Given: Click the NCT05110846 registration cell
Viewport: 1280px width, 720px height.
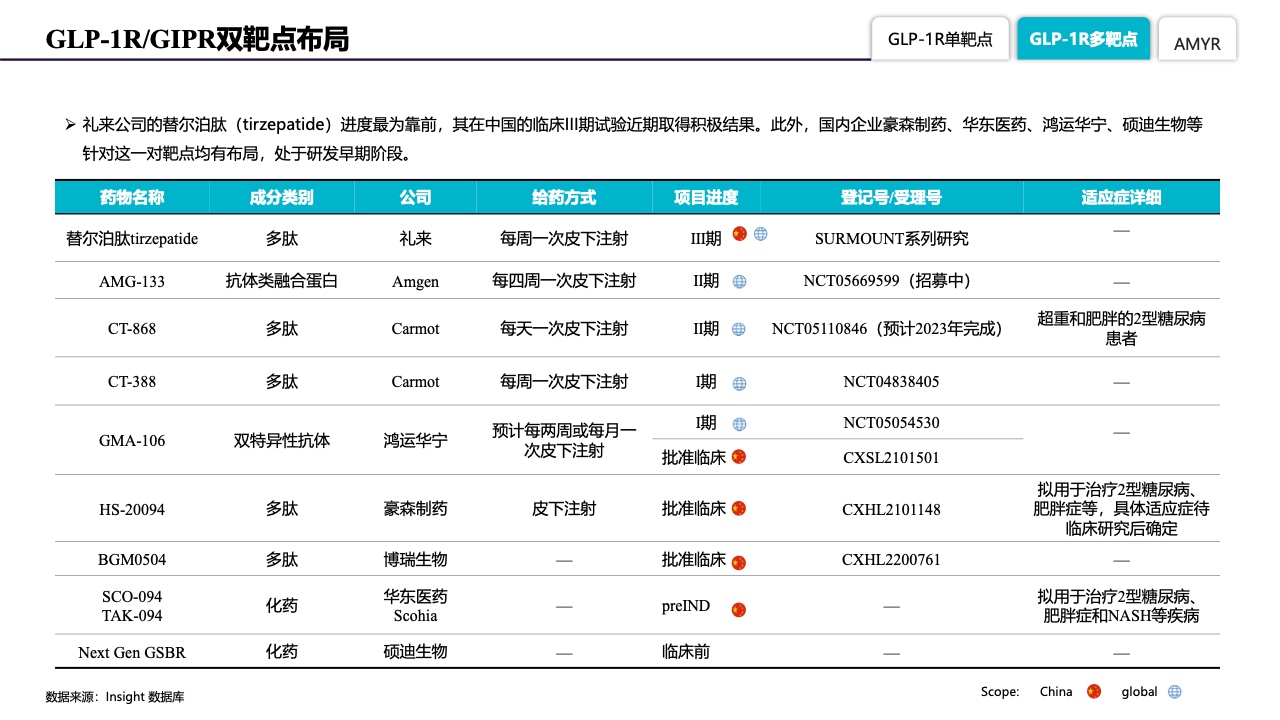Looking at the screenshot, I should [x=891, y=329].
